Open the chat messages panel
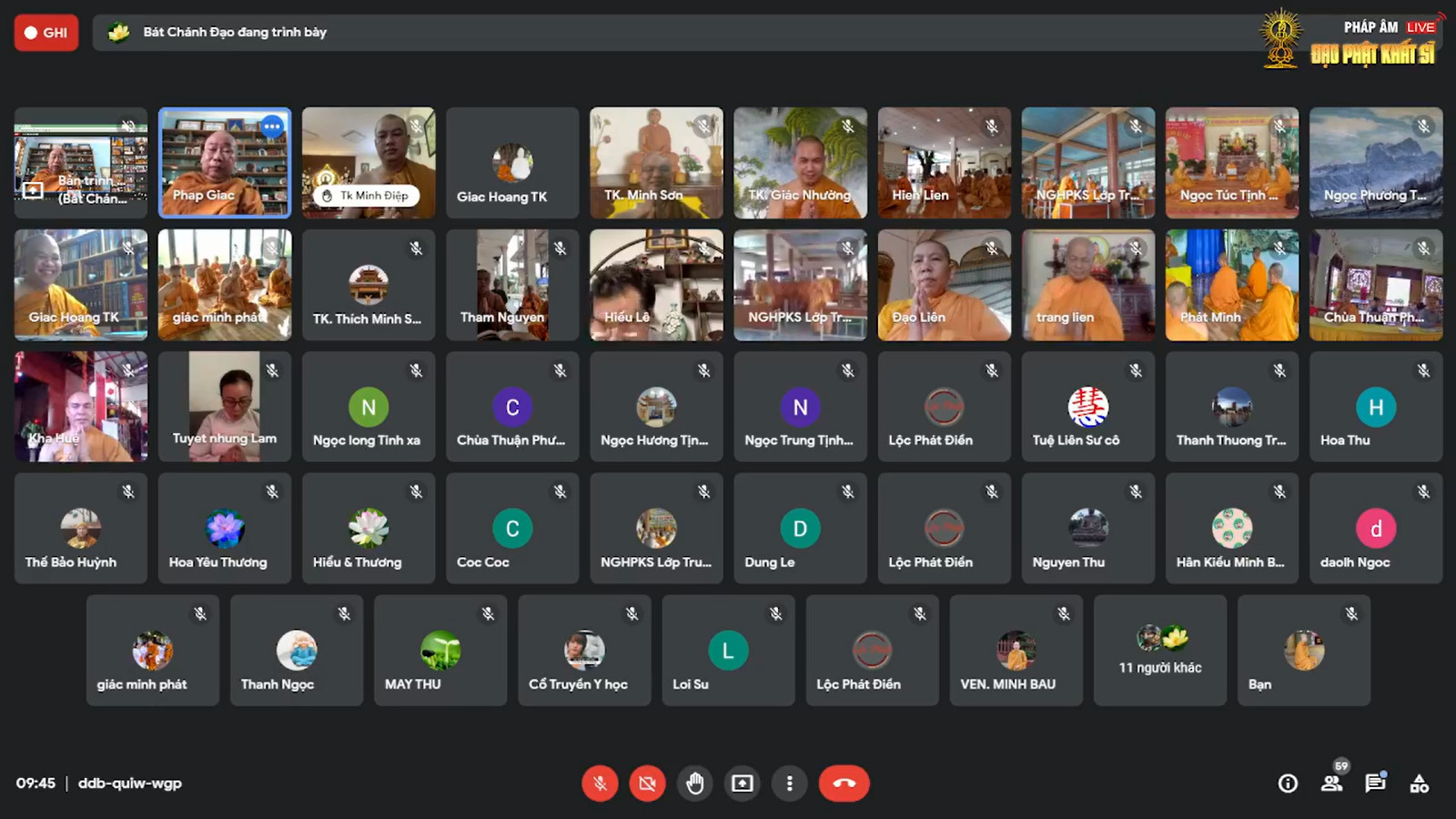The image size is (1456, 819). coord(1375,783)
